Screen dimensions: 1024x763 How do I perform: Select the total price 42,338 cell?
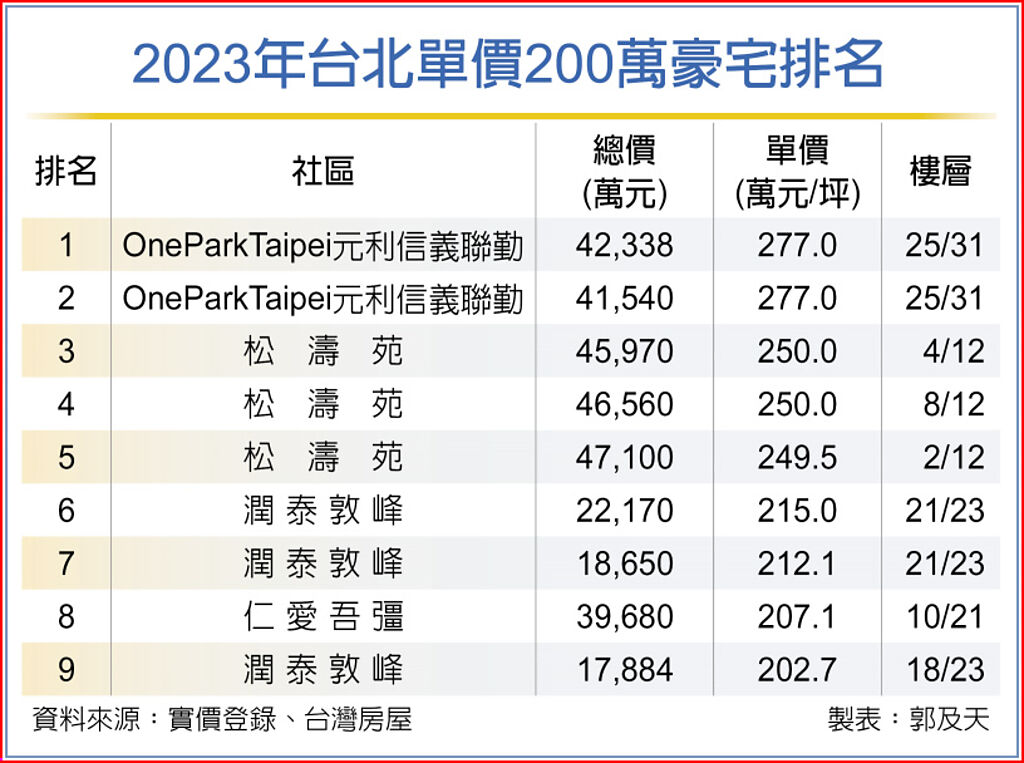[x=624, y=246]
